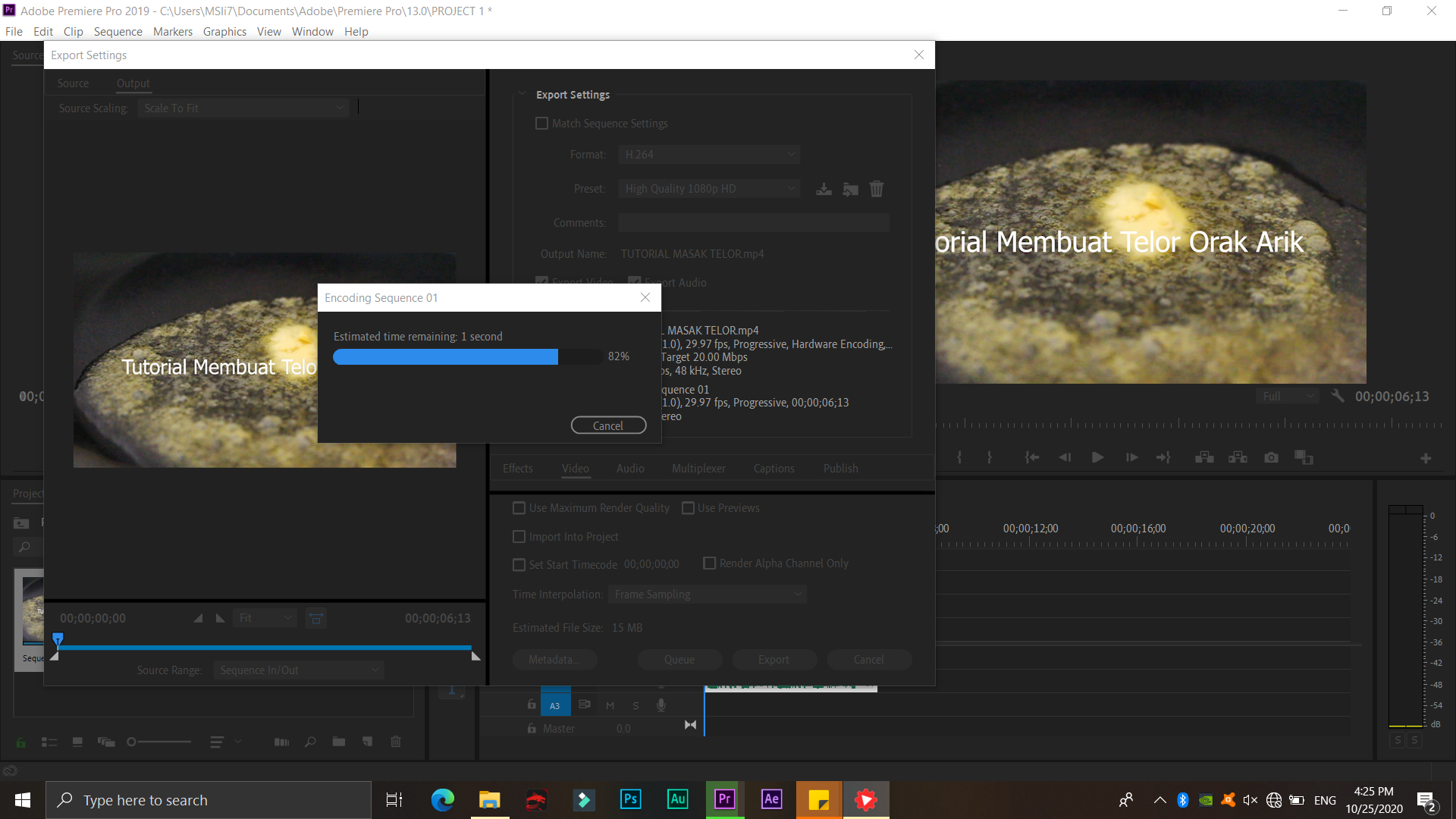This screenshot has height=819, width=1456.
Task: Open the Fit zoom level dropdown
Action: click(x=265, y=618)
